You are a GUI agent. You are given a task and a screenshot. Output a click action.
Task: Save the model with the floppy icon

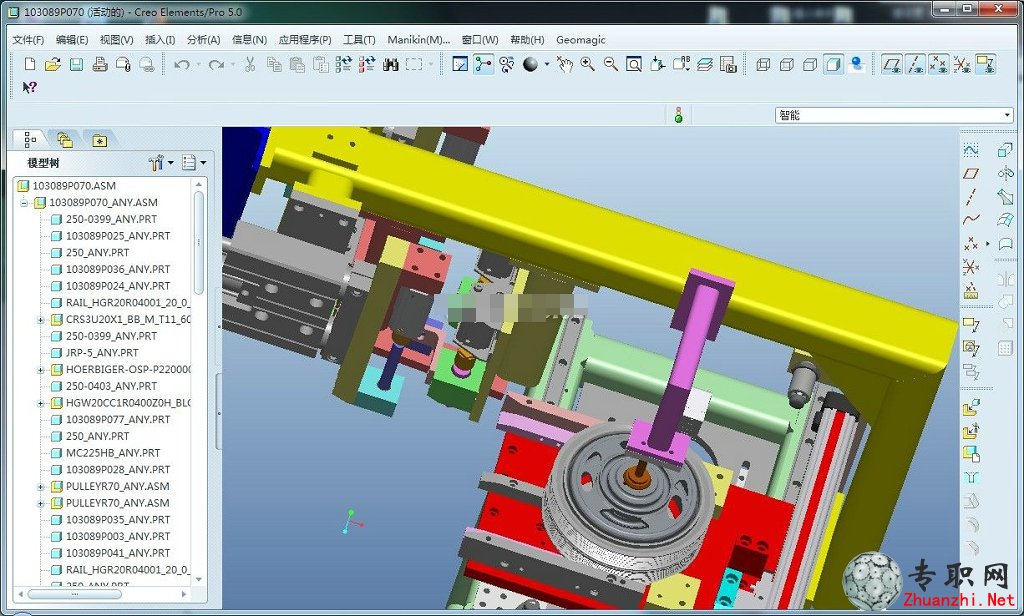click(76, 64)
